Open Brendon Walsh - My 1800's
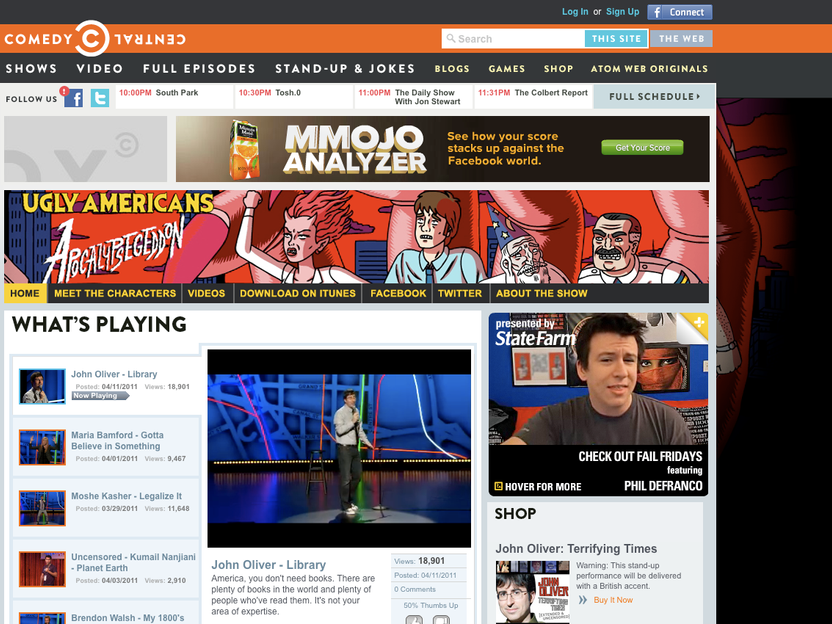 click(127, 618)
